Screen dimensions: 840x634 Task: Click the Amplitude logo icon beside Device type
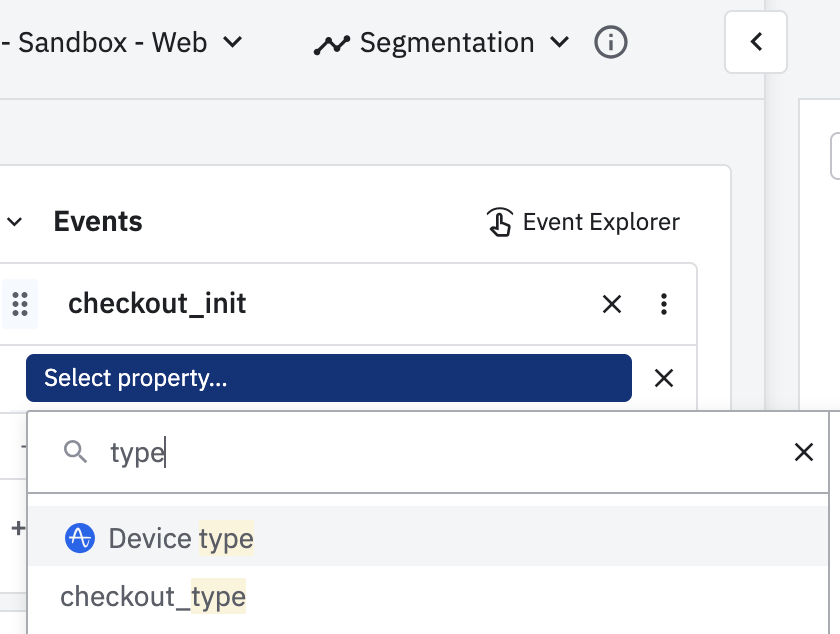coord(79,539)
